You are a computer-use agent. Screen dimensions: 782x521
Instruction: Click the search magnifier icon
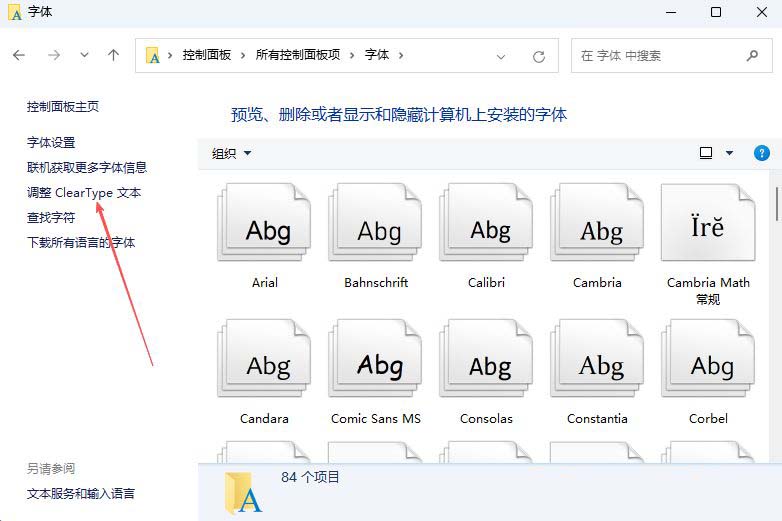coord(752,55)
